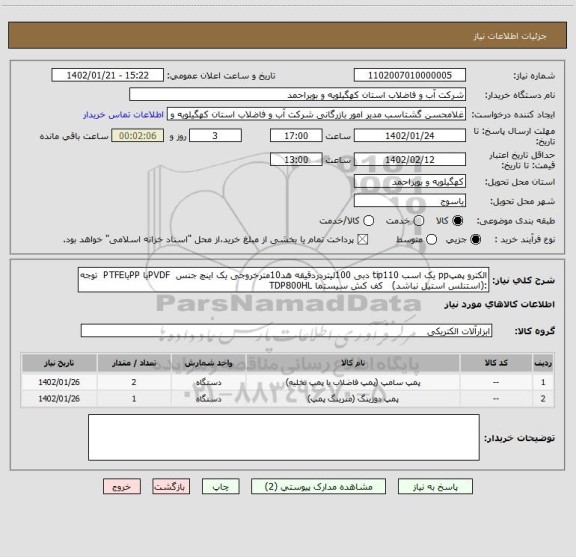Click the announcement date field 1402/01/21 - 15:22
The width and height of the screenshot is (576, 557).
click(x=108, y=75)
